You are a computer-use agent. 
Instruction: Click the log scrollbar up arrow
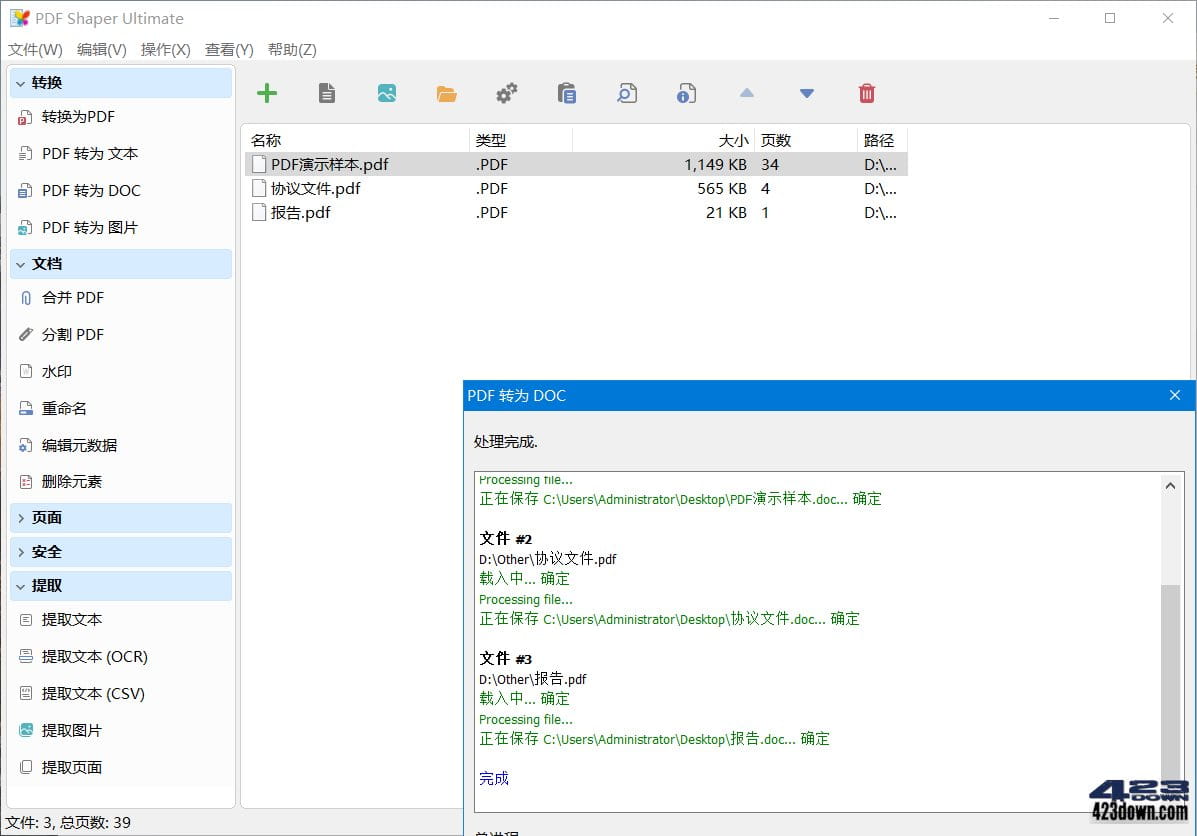1170,486
